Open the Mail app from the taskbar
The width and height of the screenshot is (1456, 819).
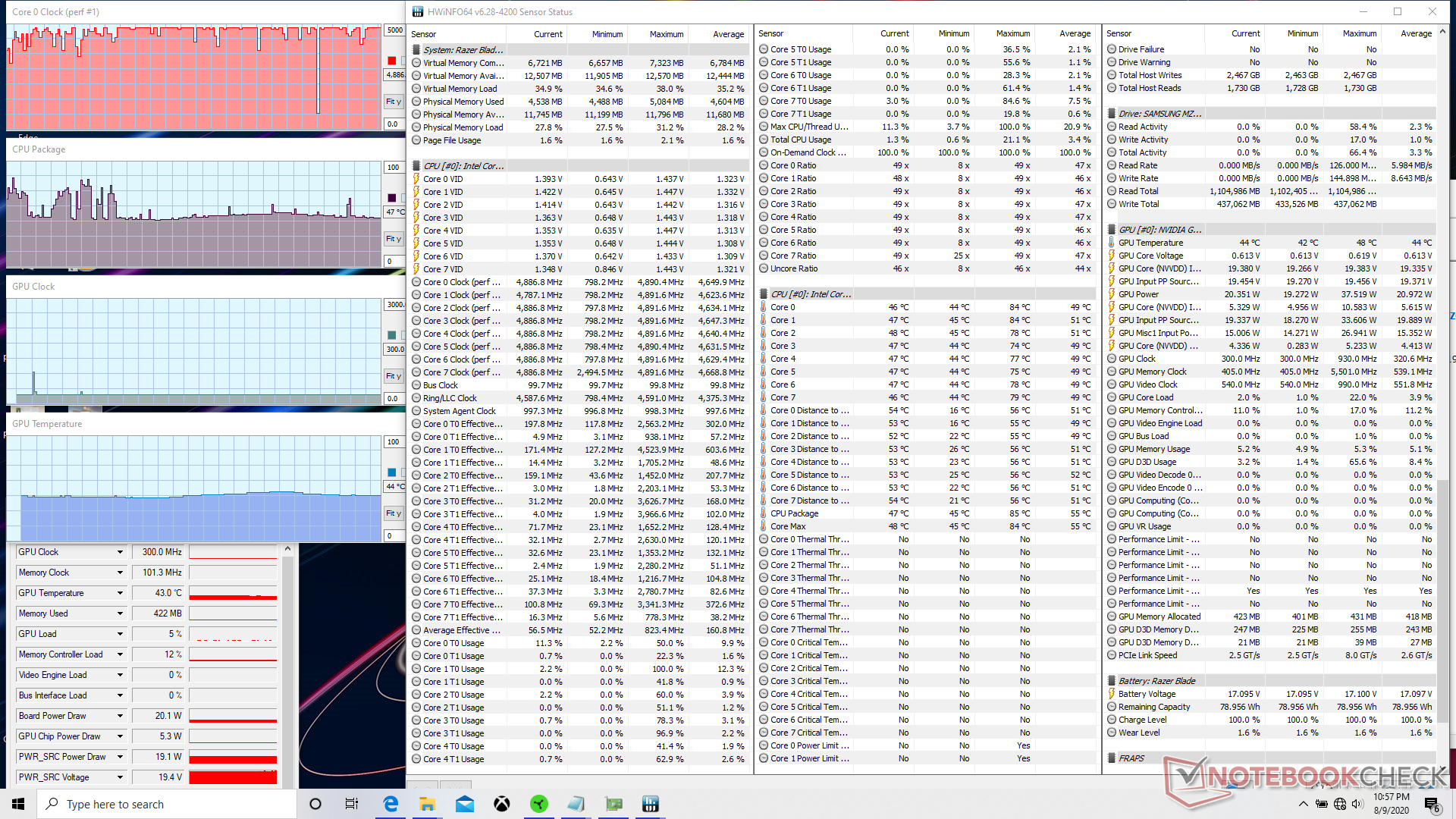[464, 804]
